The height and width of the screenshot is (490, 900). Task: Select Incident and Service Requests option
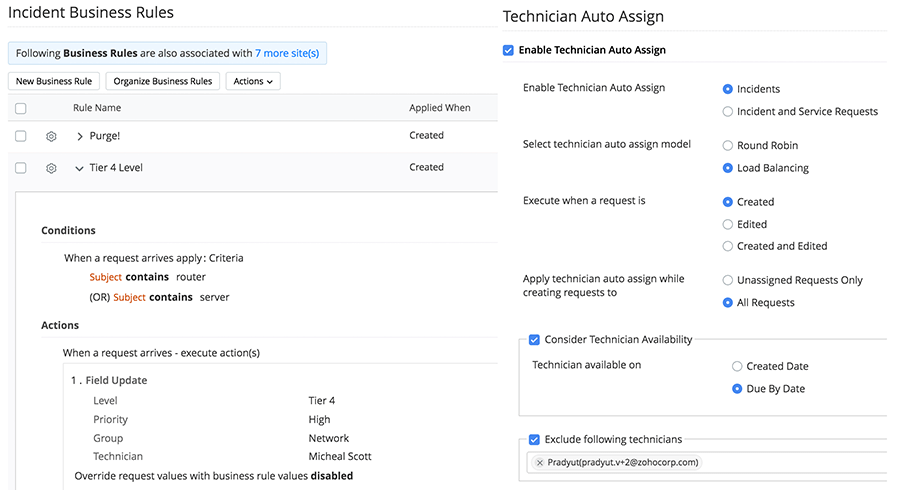[x=728, y=111]
